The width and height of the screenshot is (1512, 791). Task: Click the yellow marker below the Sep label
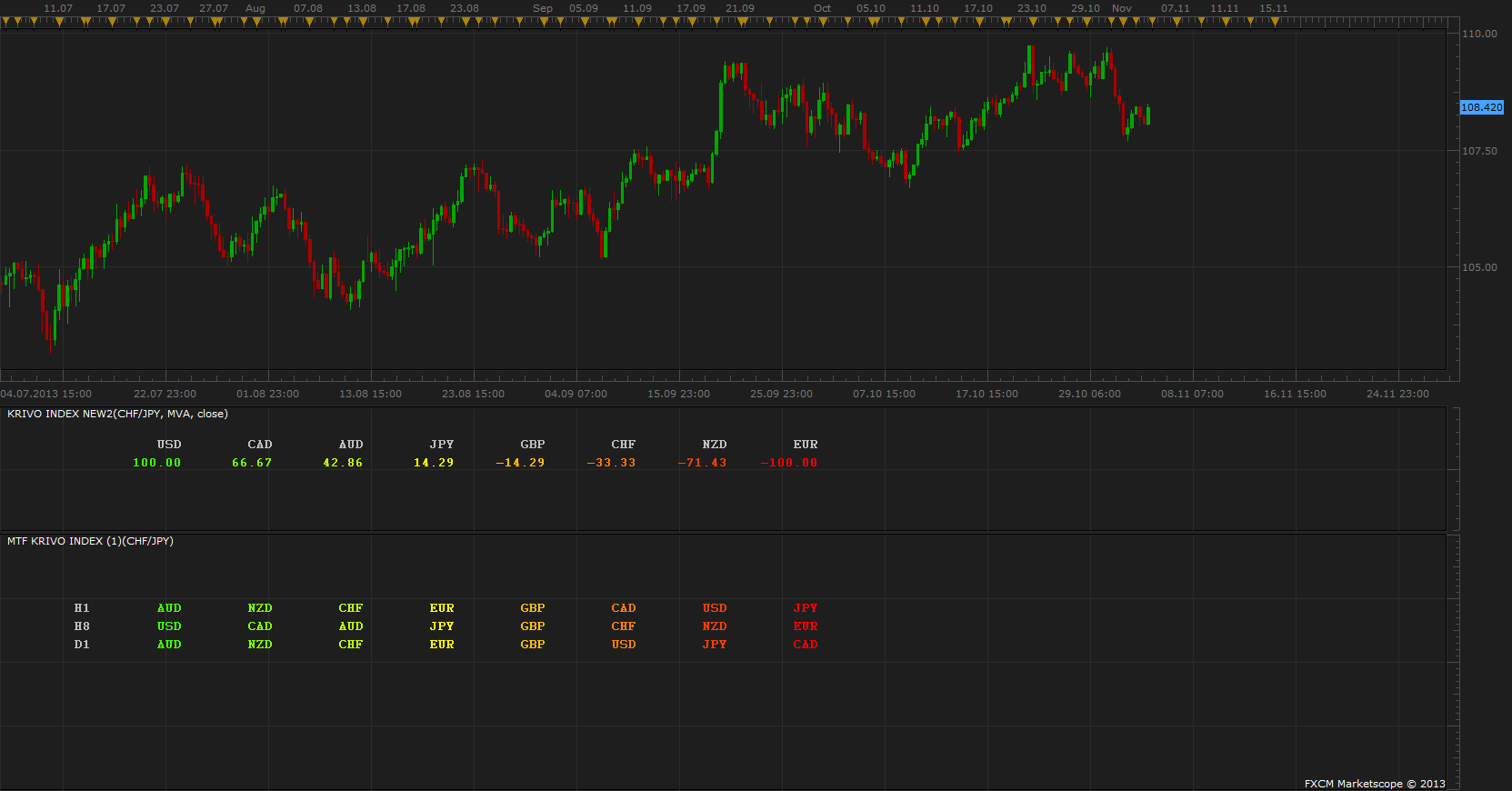(543, 22)
